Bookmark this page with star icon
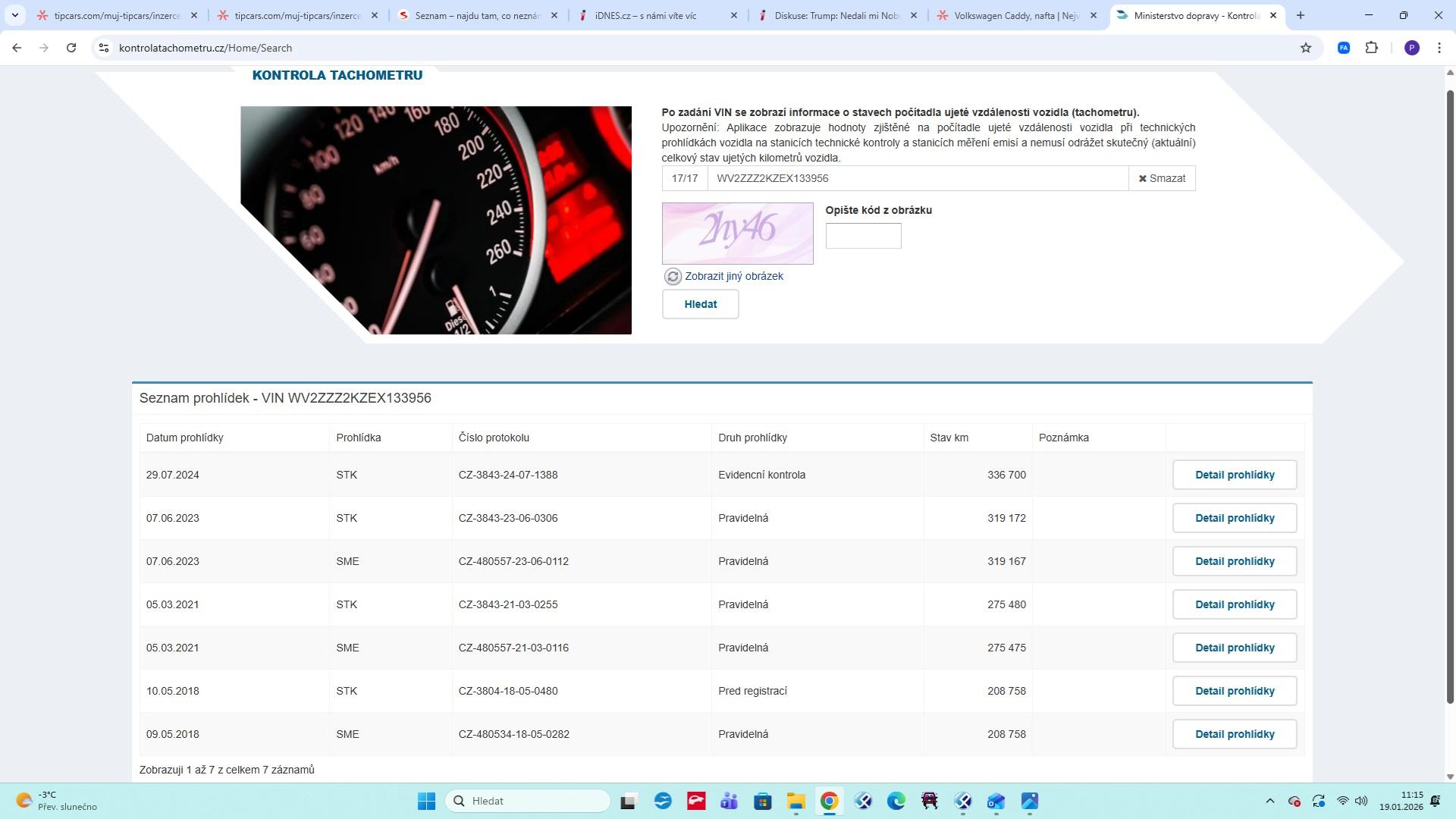This screenshot has width=1456, height=819. tap(1306, 48)
